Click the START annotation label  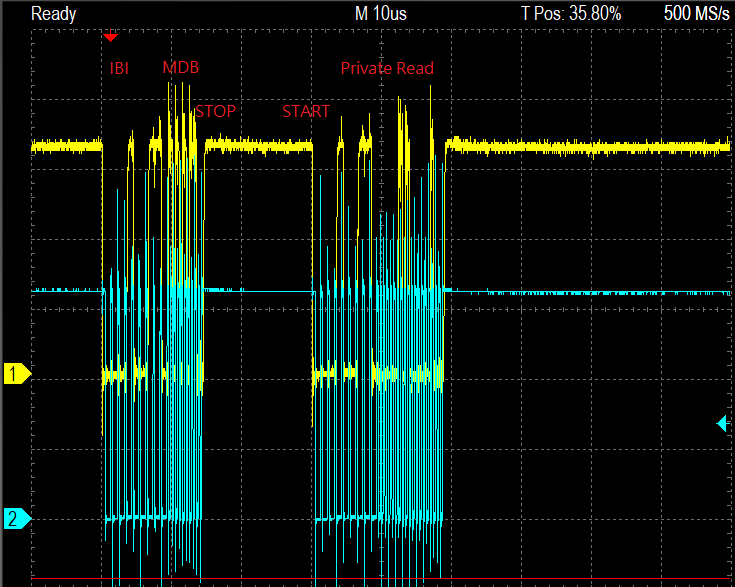(306, 112)
